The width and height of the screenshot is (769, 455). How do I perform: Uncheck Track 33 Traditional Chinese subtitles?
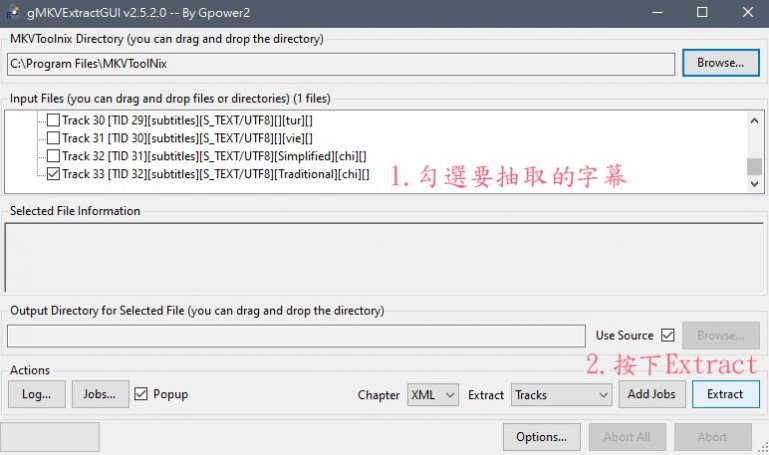point(53,174)
